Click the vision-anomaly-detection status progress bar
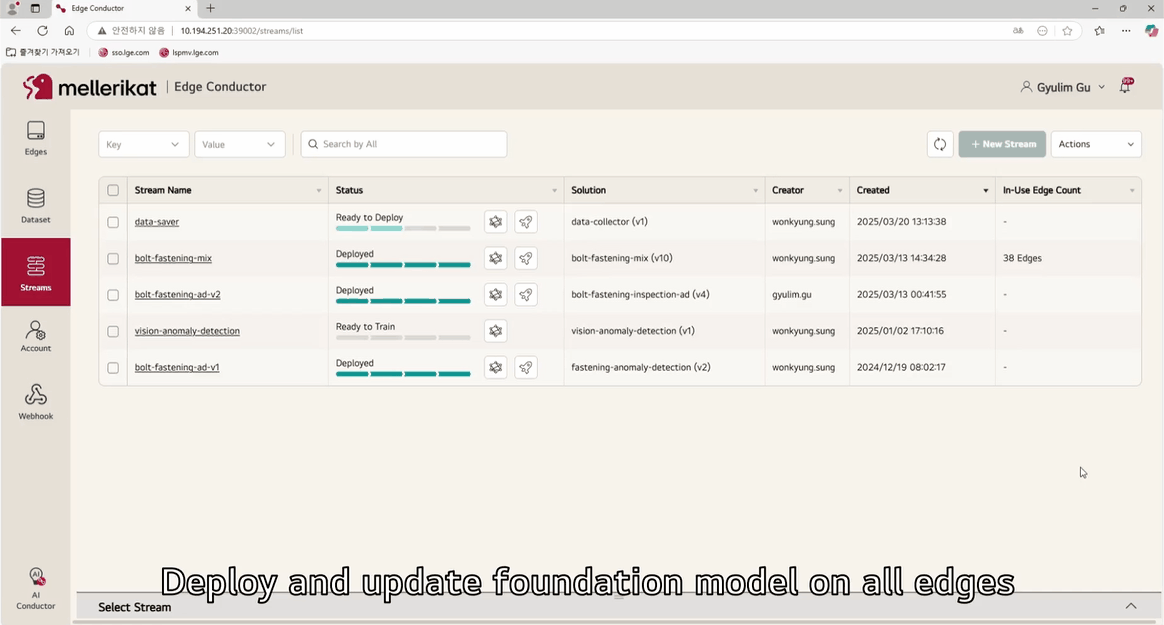This screenshot has width=1164, height=625. 403,338
